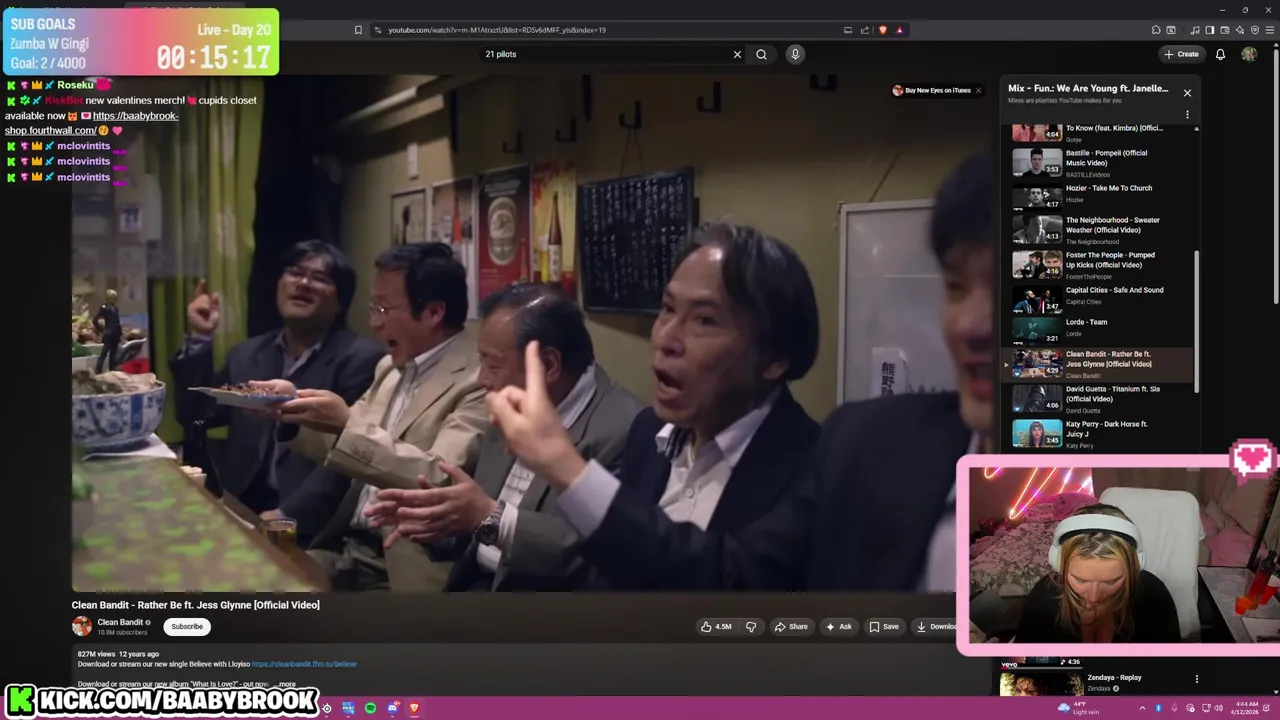The width and height of the screenshot is (1280, 720).
Task: Clear the '21 pilots' search text
Action: [737, 54]
